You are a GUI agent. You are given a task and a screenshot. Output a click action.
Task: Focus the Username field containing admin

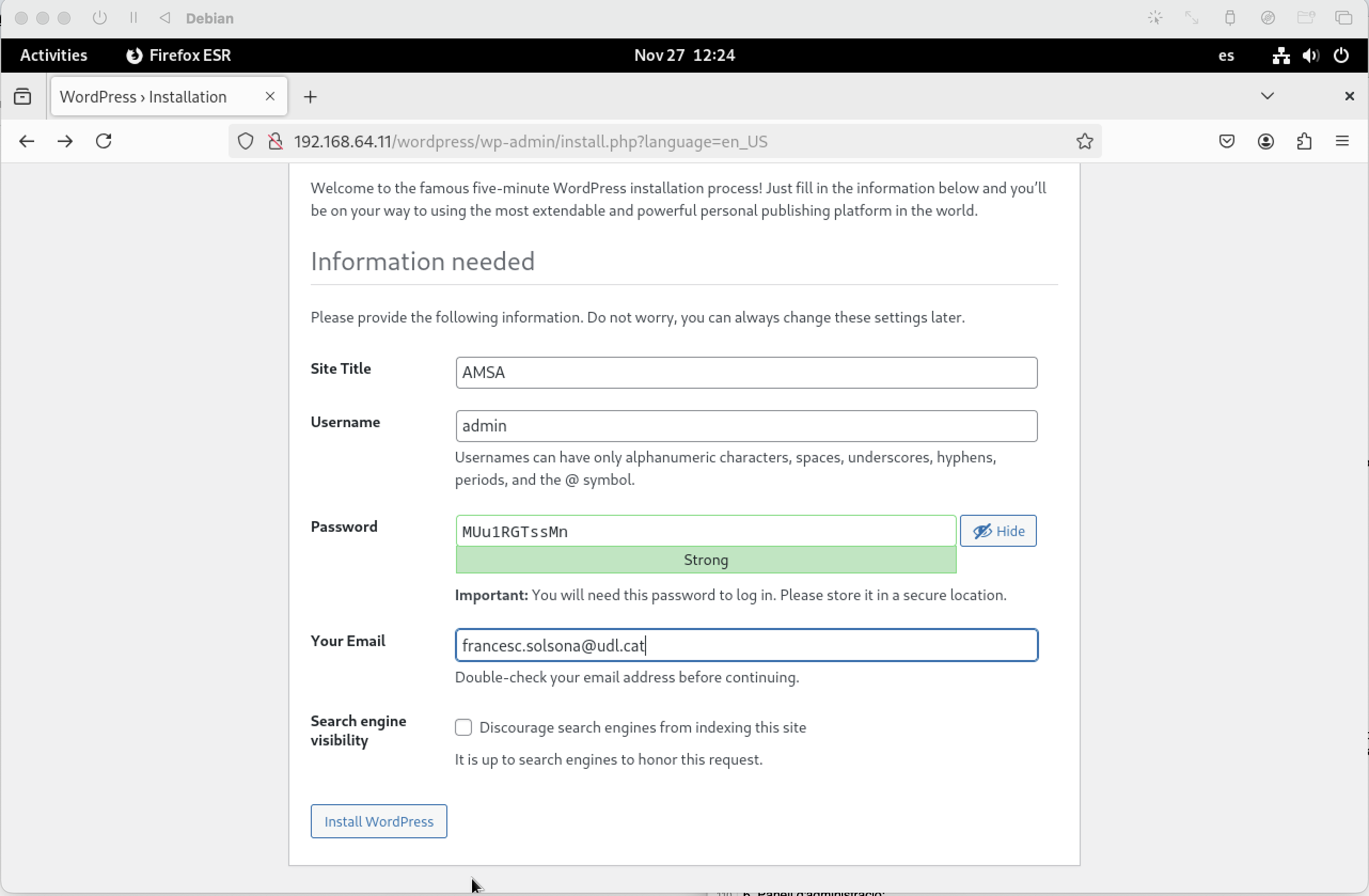pos(746,426)
